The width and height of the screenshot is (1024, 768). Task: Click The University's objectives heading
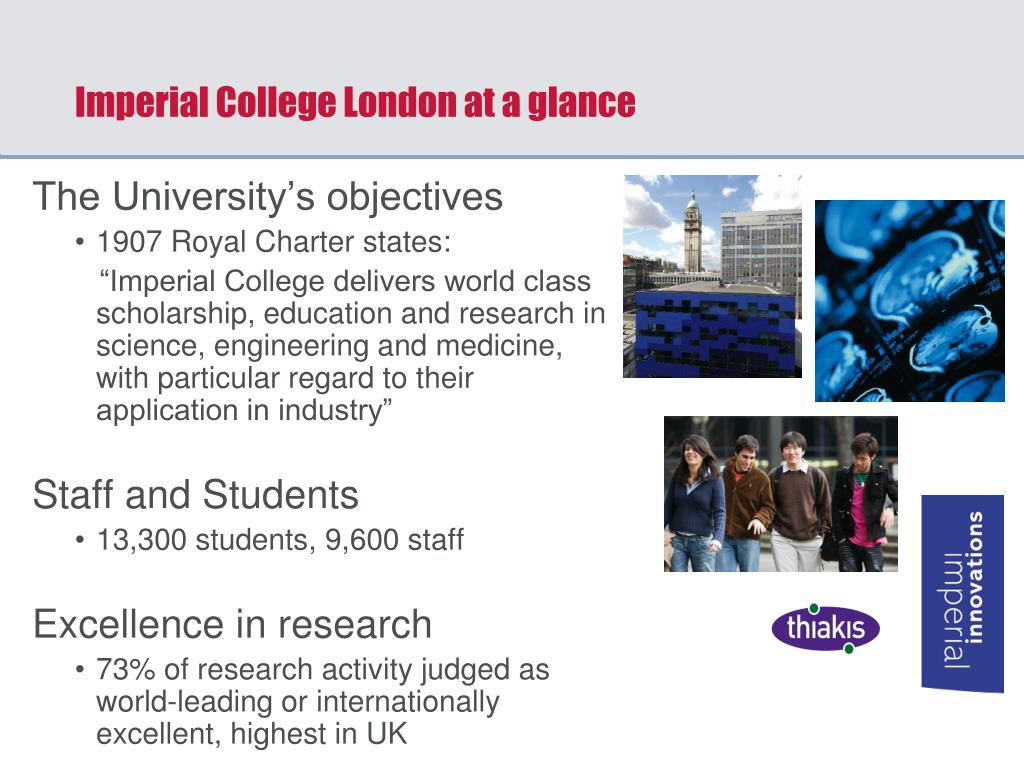268,196
